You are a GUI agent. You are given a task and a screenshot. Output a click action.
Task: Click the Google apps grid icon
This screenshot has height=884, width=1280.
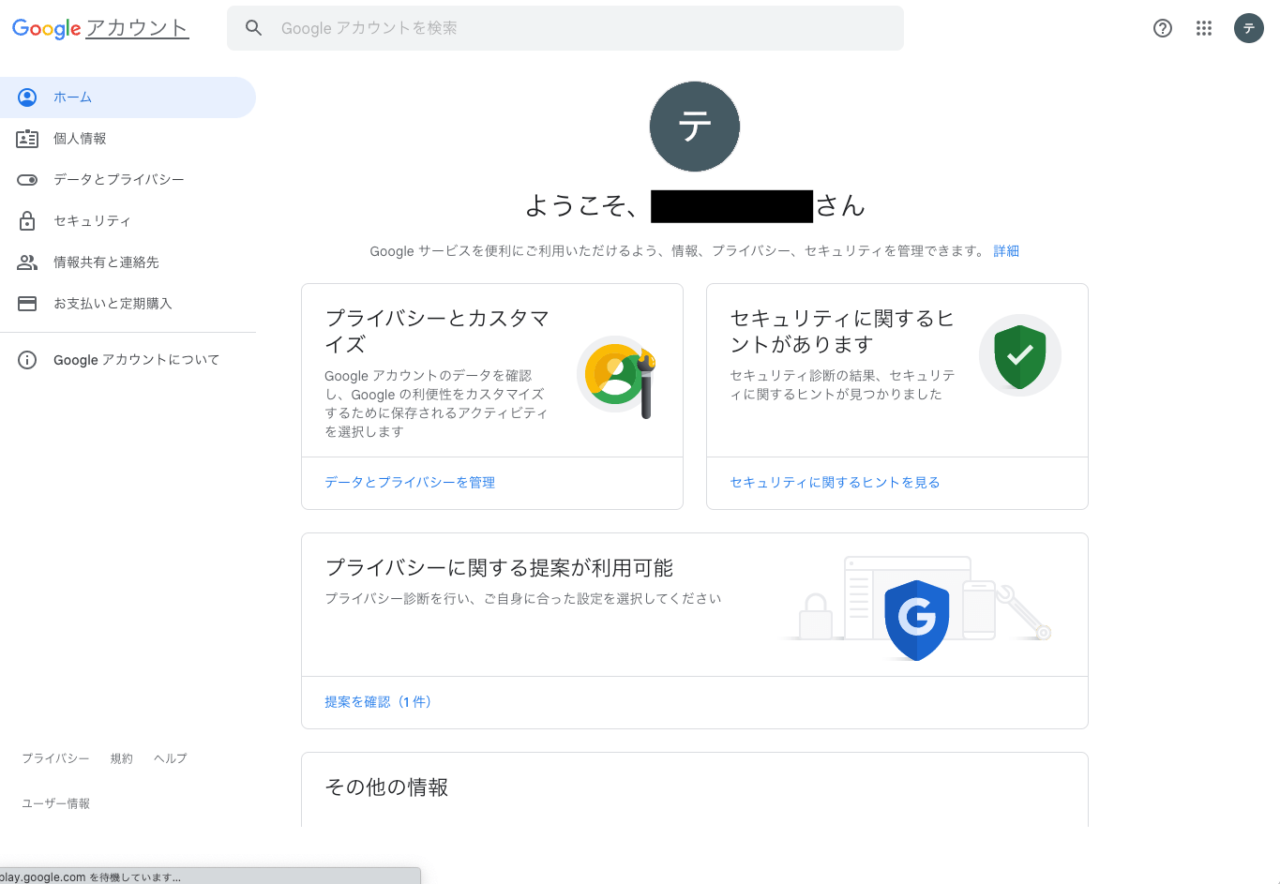[1204, 28]
